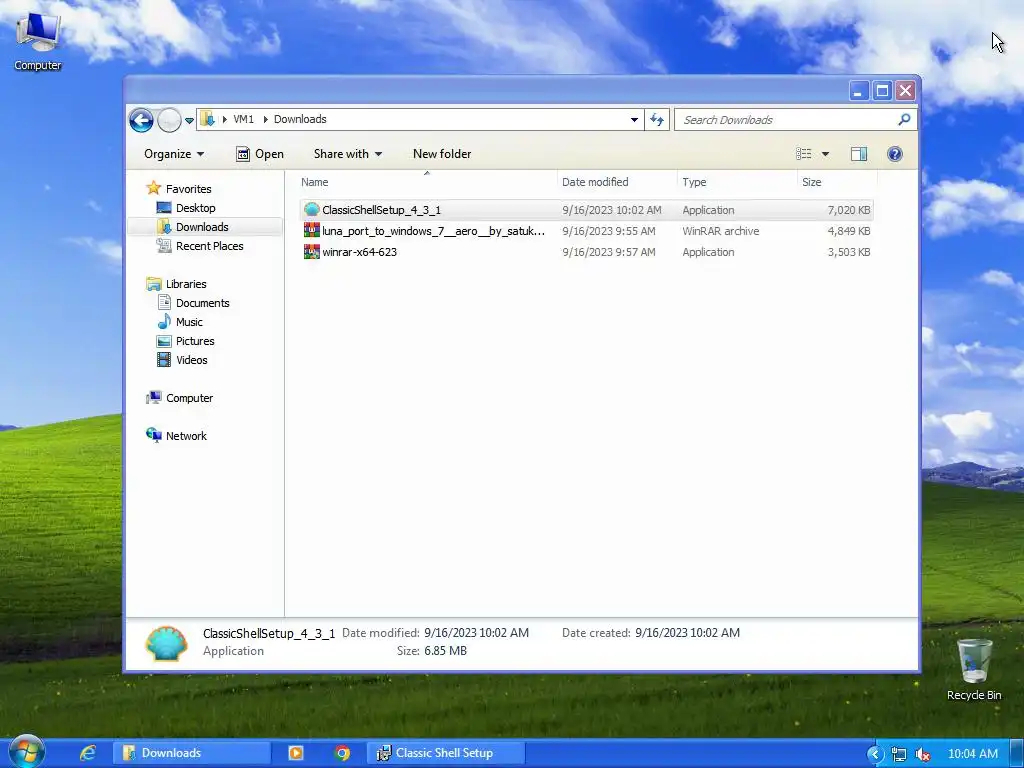Image resolution: width=1024 pixels, height=768 pixels.
Task: Click the icon of winrar-x64-623
Action: [312, 251]
